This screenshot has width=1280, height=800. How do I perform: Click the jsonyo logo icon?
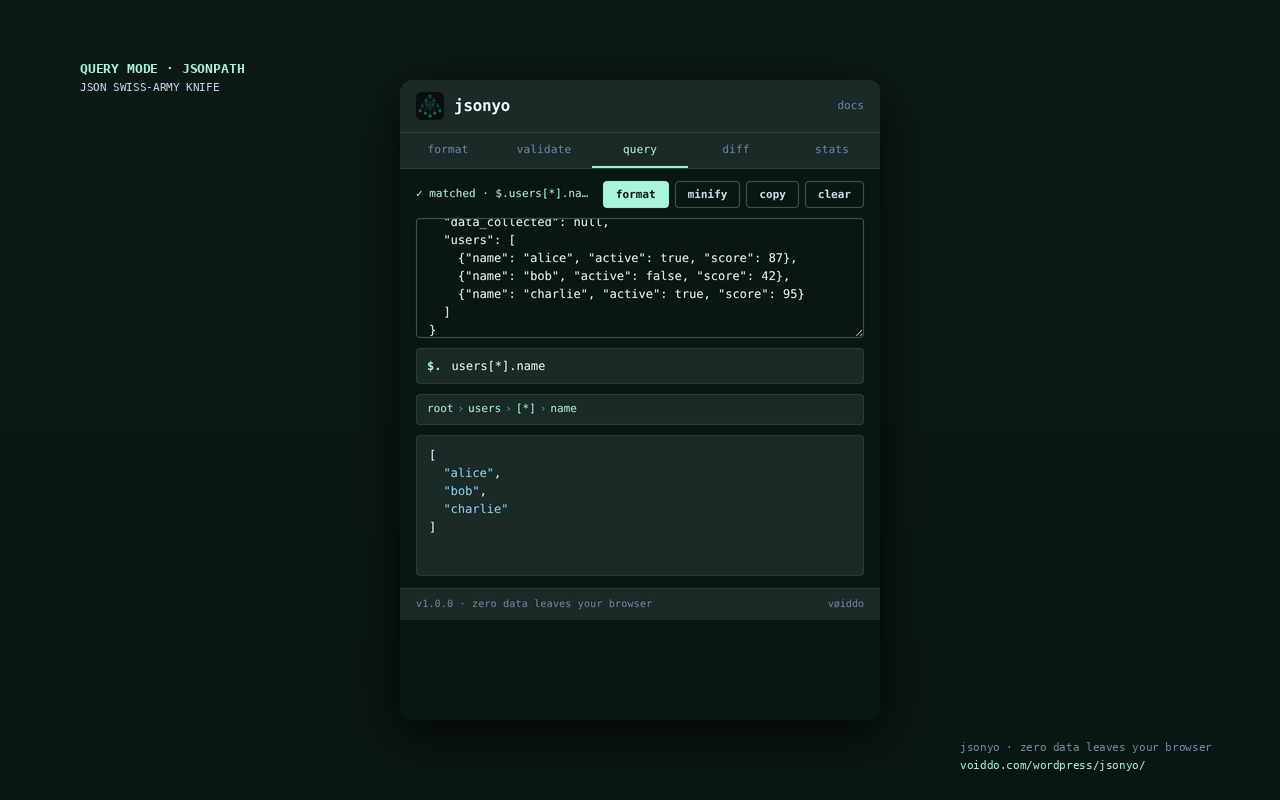pyautogui.click(x=430, y=106)
